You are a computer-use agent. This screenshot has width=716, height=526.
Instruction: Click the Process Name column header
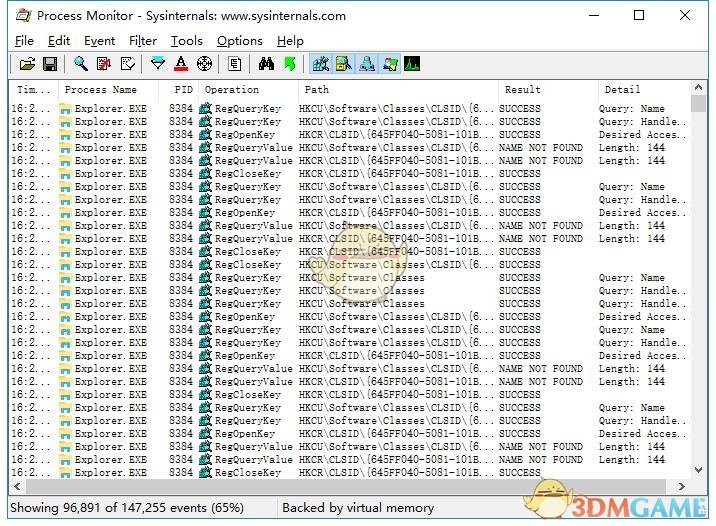[109, 89]
